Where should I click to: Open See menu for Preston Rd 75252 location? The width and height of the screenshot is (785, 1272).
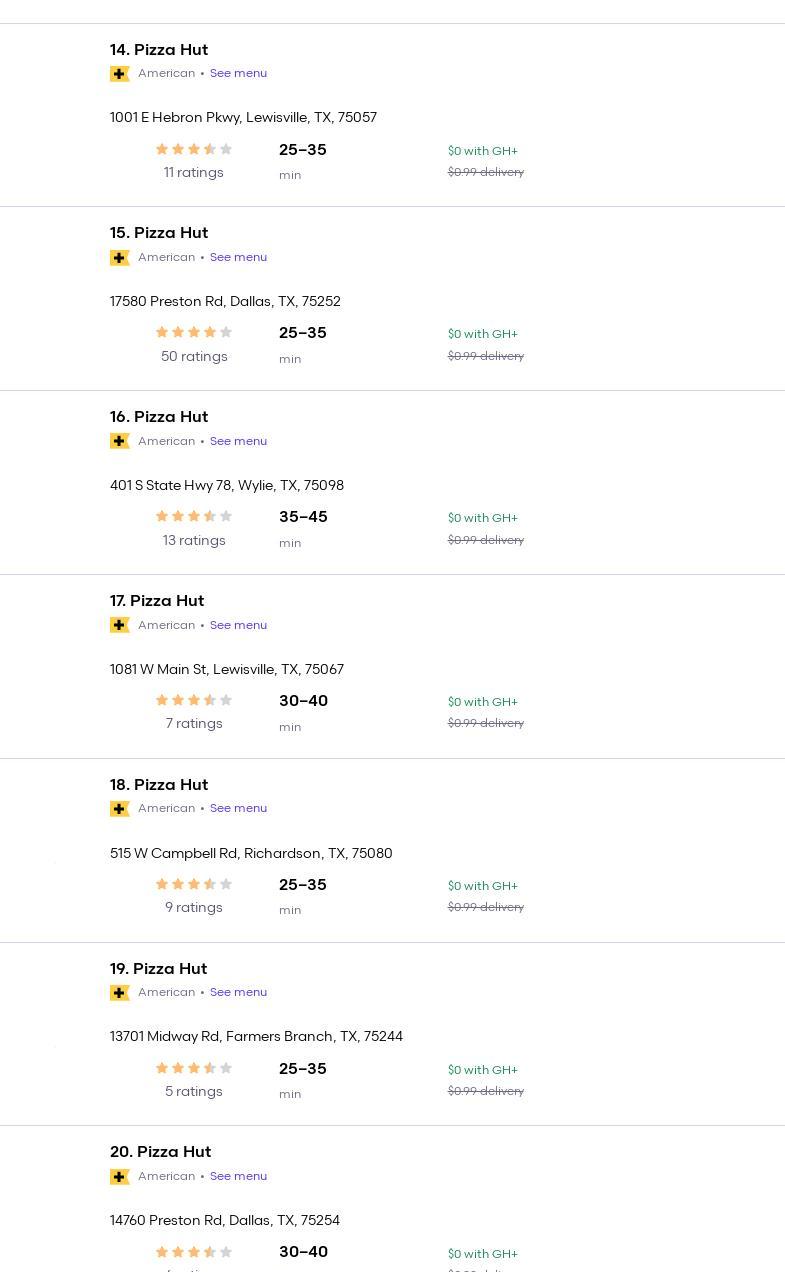pos(238,257)
